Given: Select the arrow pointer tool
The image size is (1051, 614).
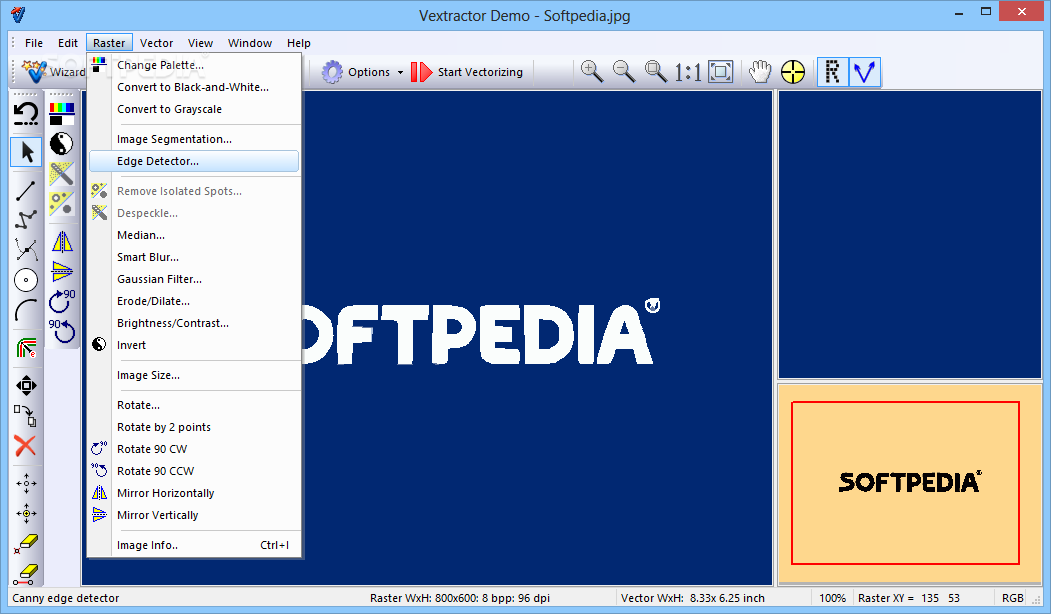Looking at the screenshot, I should (26, 152).
